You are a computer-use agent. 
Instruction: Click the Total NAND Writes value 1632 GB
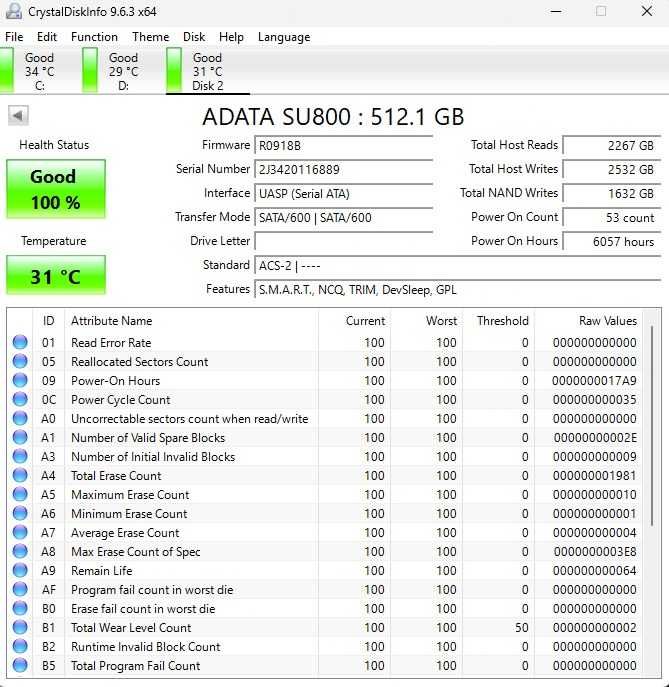point(612,194)
